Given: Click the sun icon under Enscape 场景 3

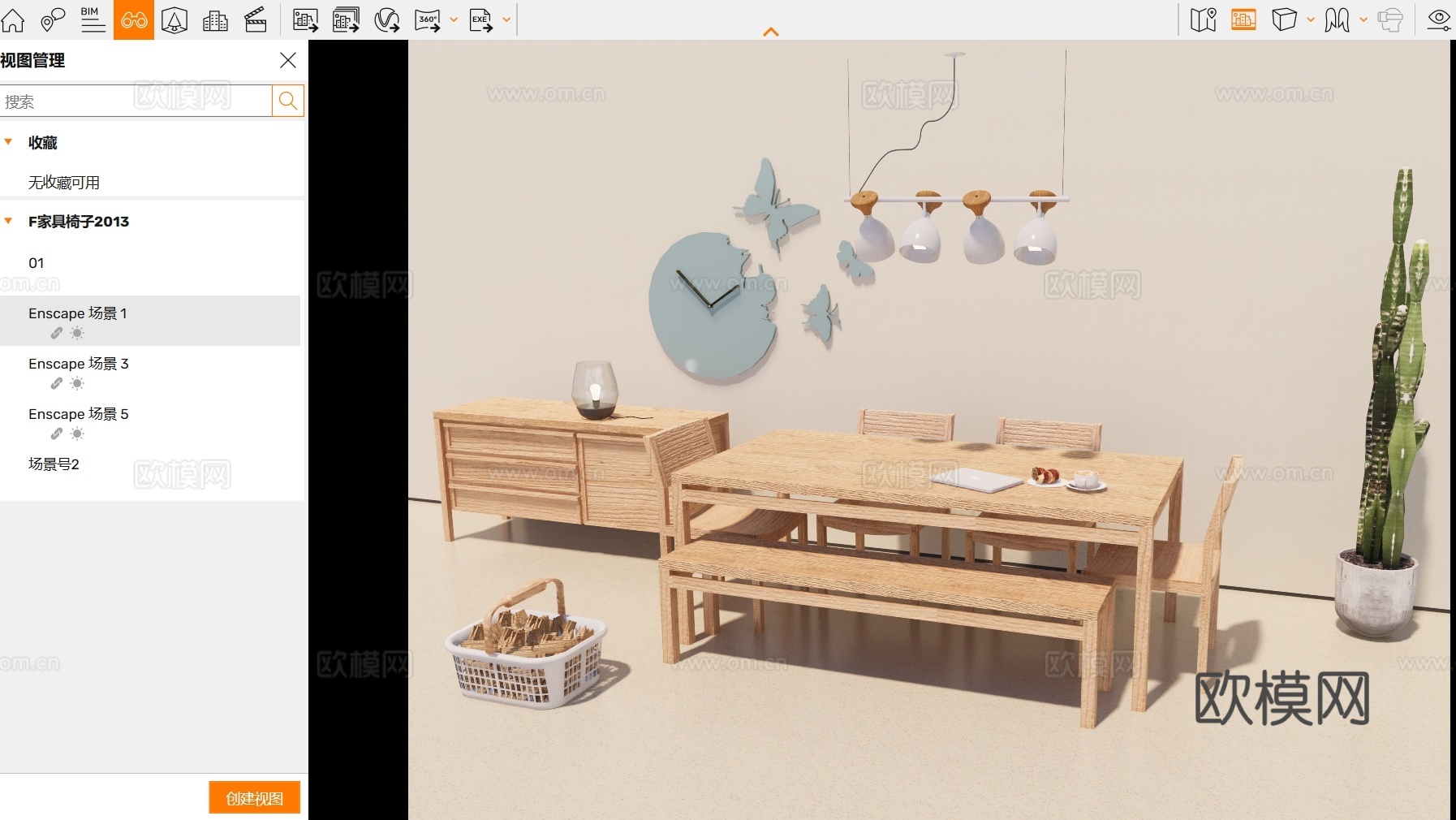Looking at the screenshot, I should pos(77,383).
